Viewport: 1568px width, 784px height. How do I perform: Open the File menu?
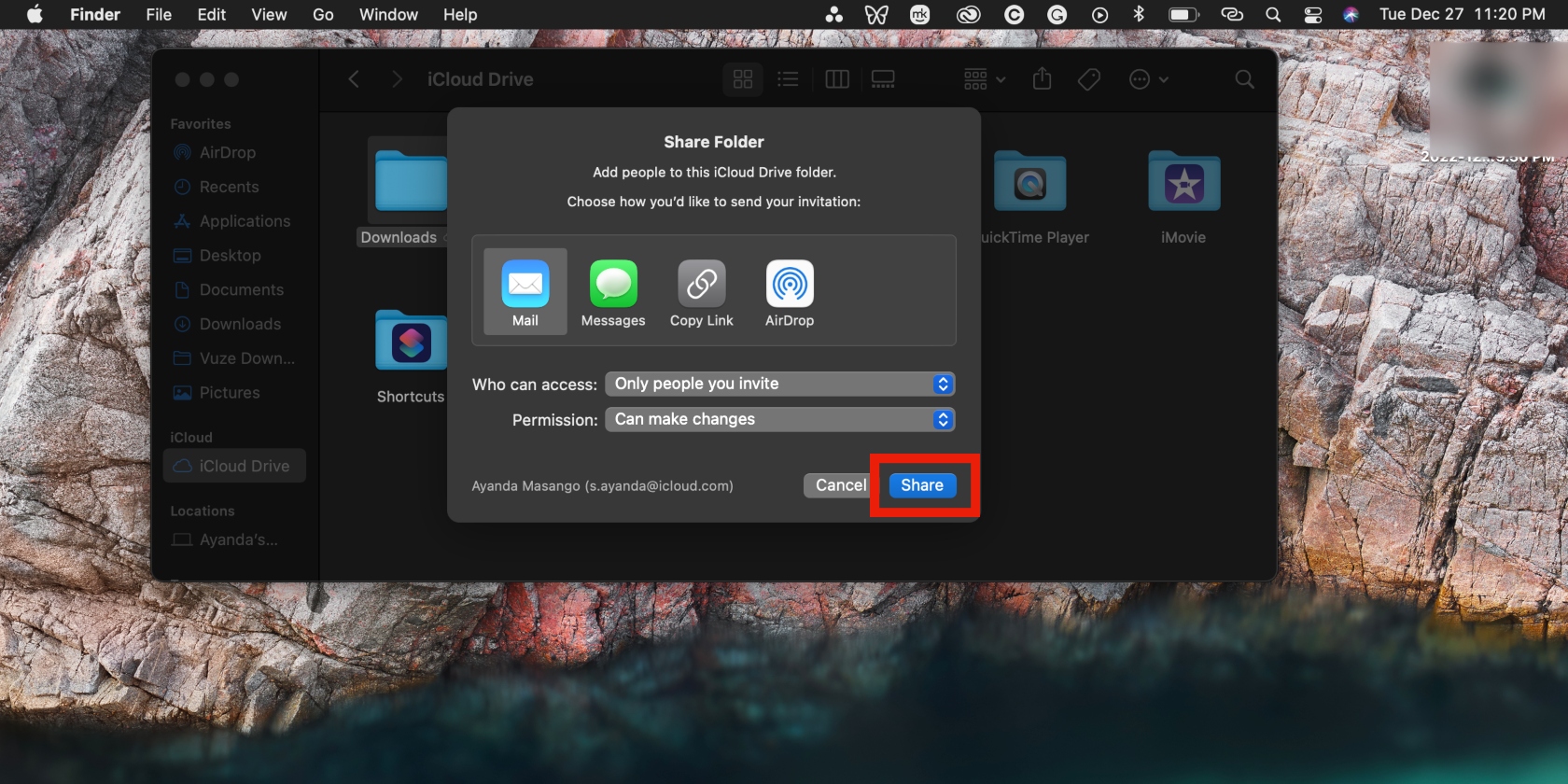click(x=159, y=14)
